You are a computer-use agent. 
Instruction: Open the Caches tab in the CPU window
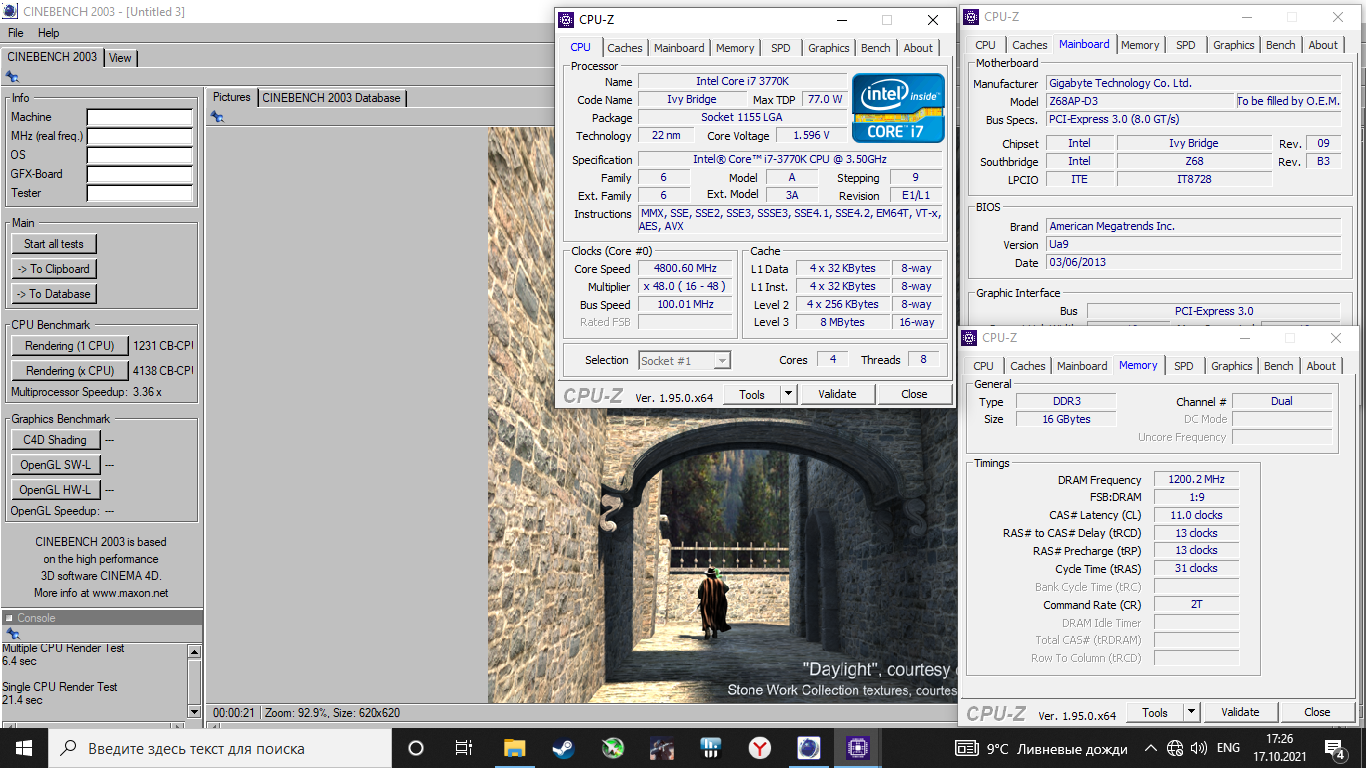coord(625,48)
